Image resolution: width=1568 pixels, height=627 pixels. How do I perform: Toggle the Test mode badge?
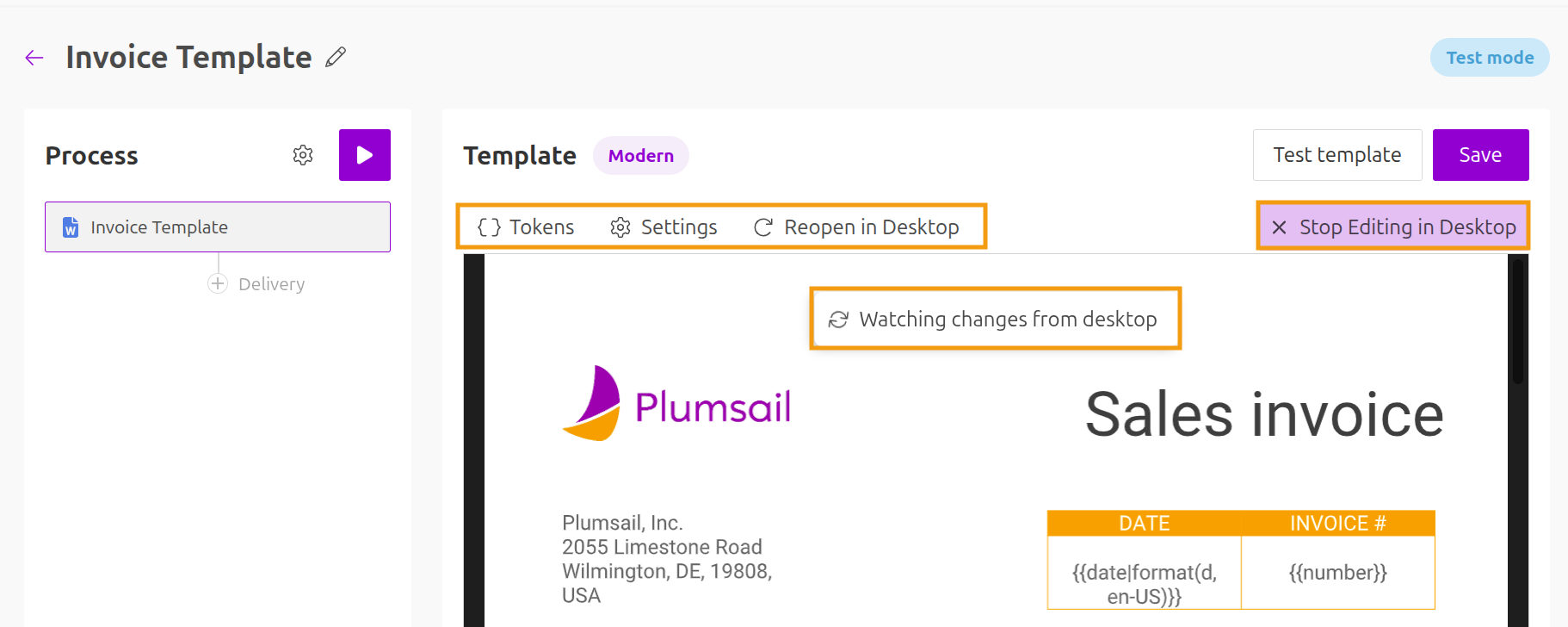click(x=1490, y=58)
